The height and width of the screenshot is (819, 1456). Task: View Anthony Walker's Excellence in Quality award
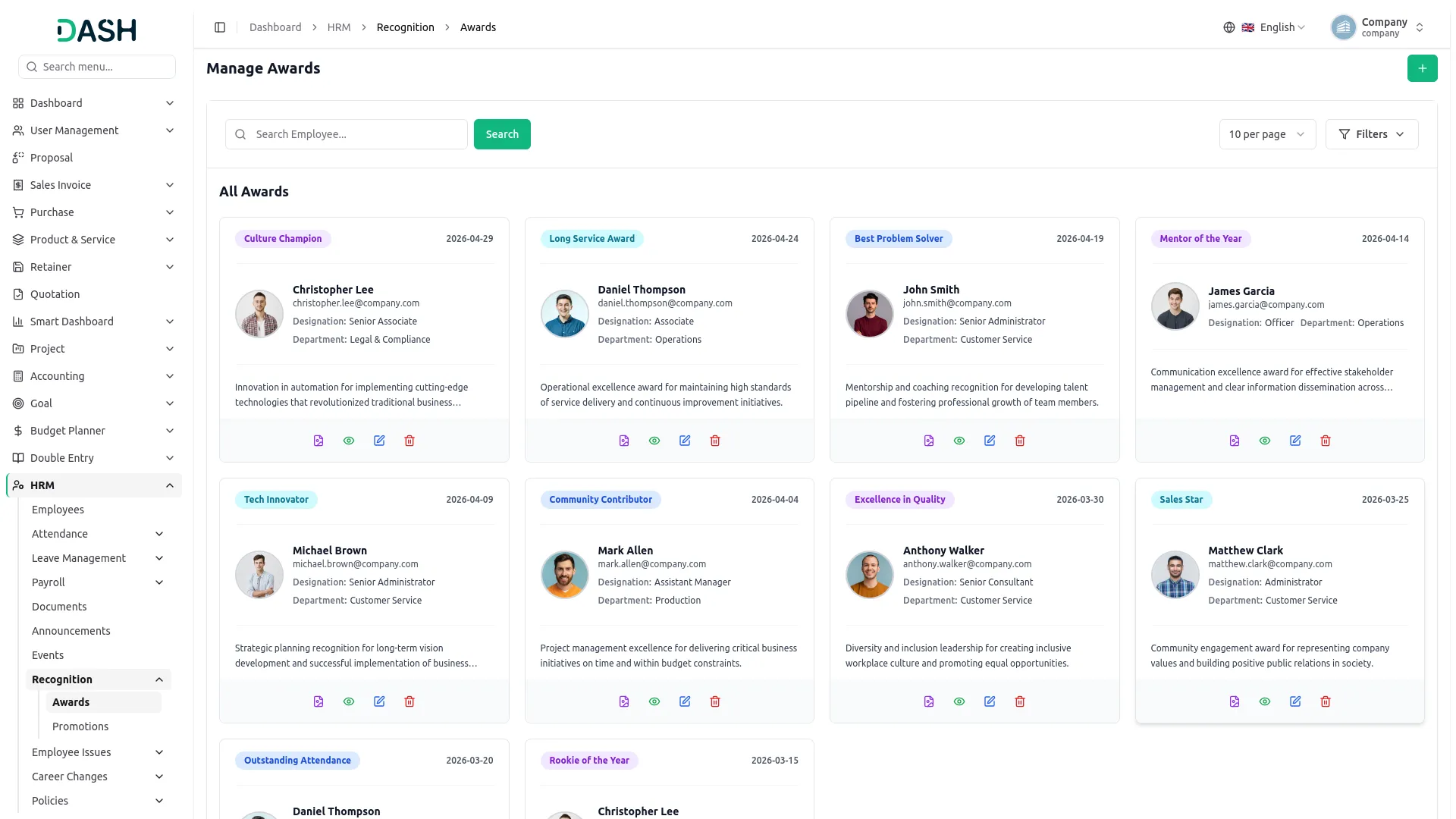[x=959, y=701]
